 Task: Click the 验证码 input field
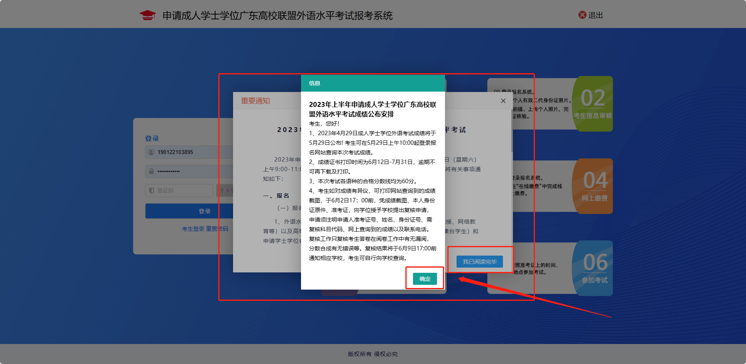(x=179, y=190)
